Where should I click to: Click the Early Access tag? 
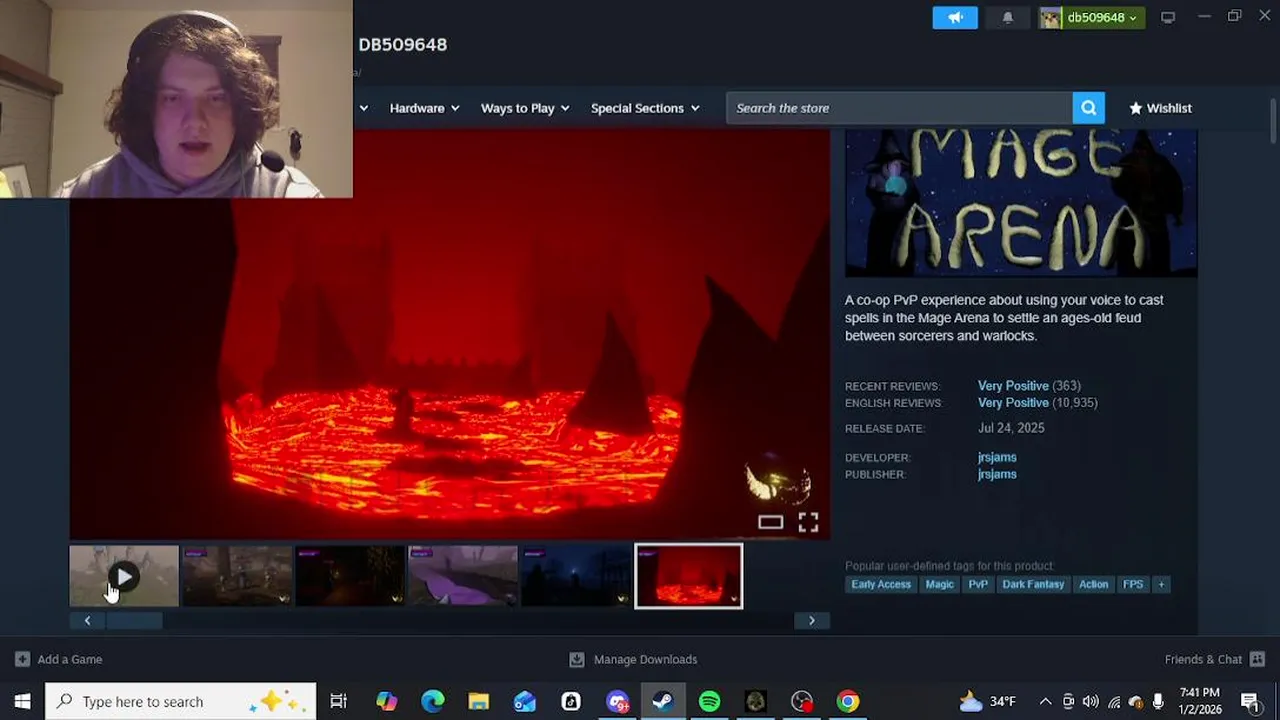[881, 584]
